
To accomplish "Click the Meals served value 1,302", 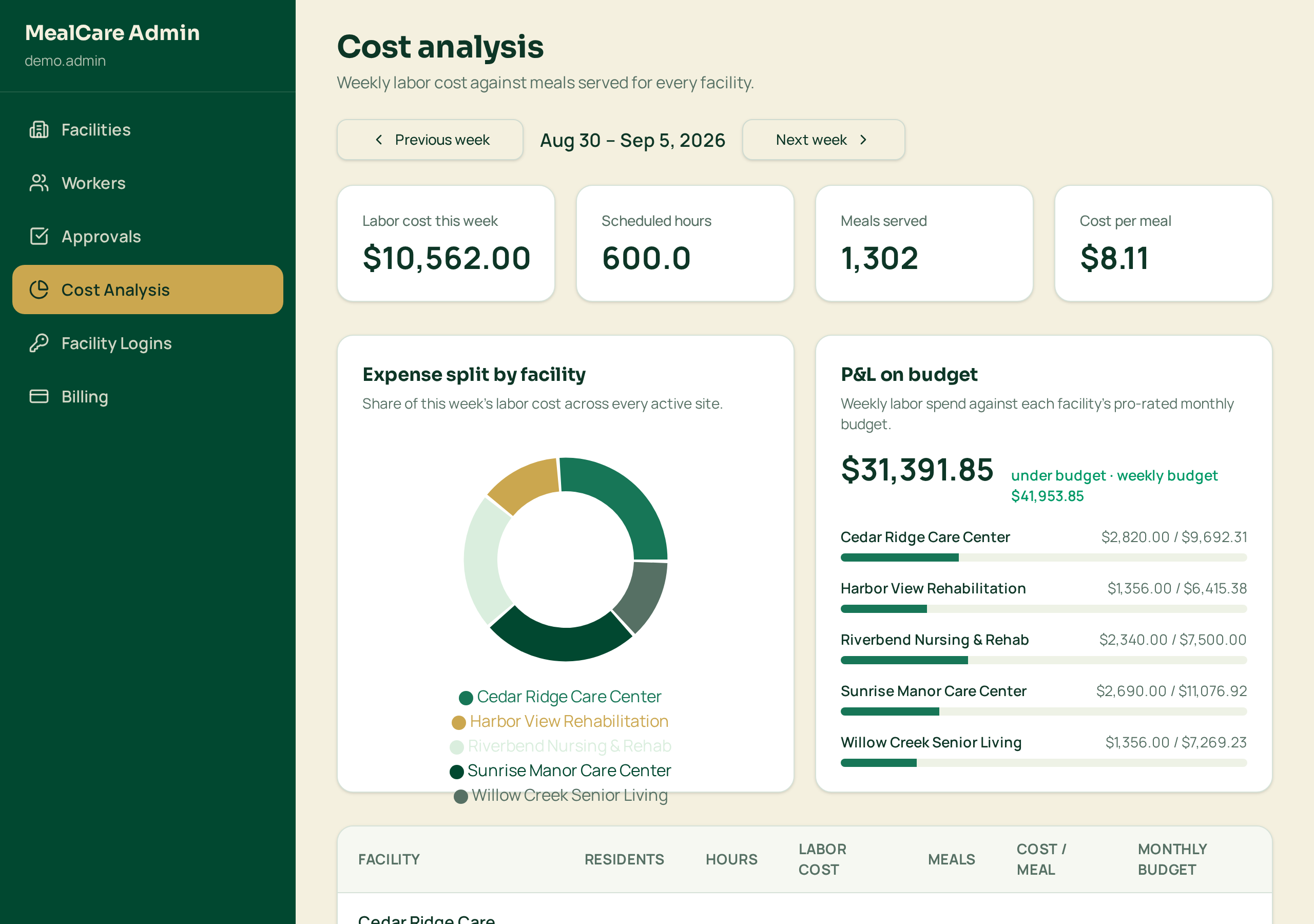I will coord(879,258).
